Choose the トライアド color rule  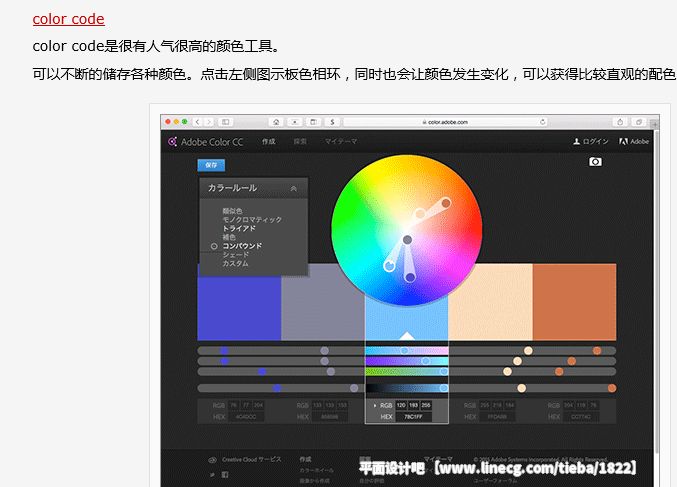pos(239,228)
